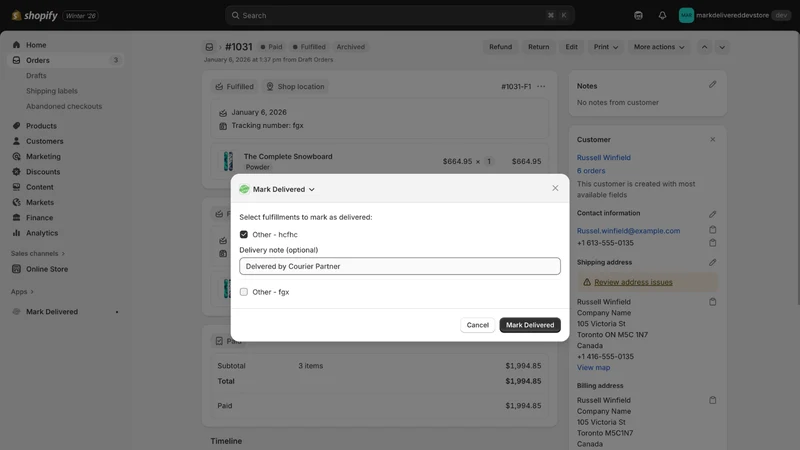Open the Mark Delivered app in sidebar
Viewport: 800px width, 450px height.
(x=52, y=312)
